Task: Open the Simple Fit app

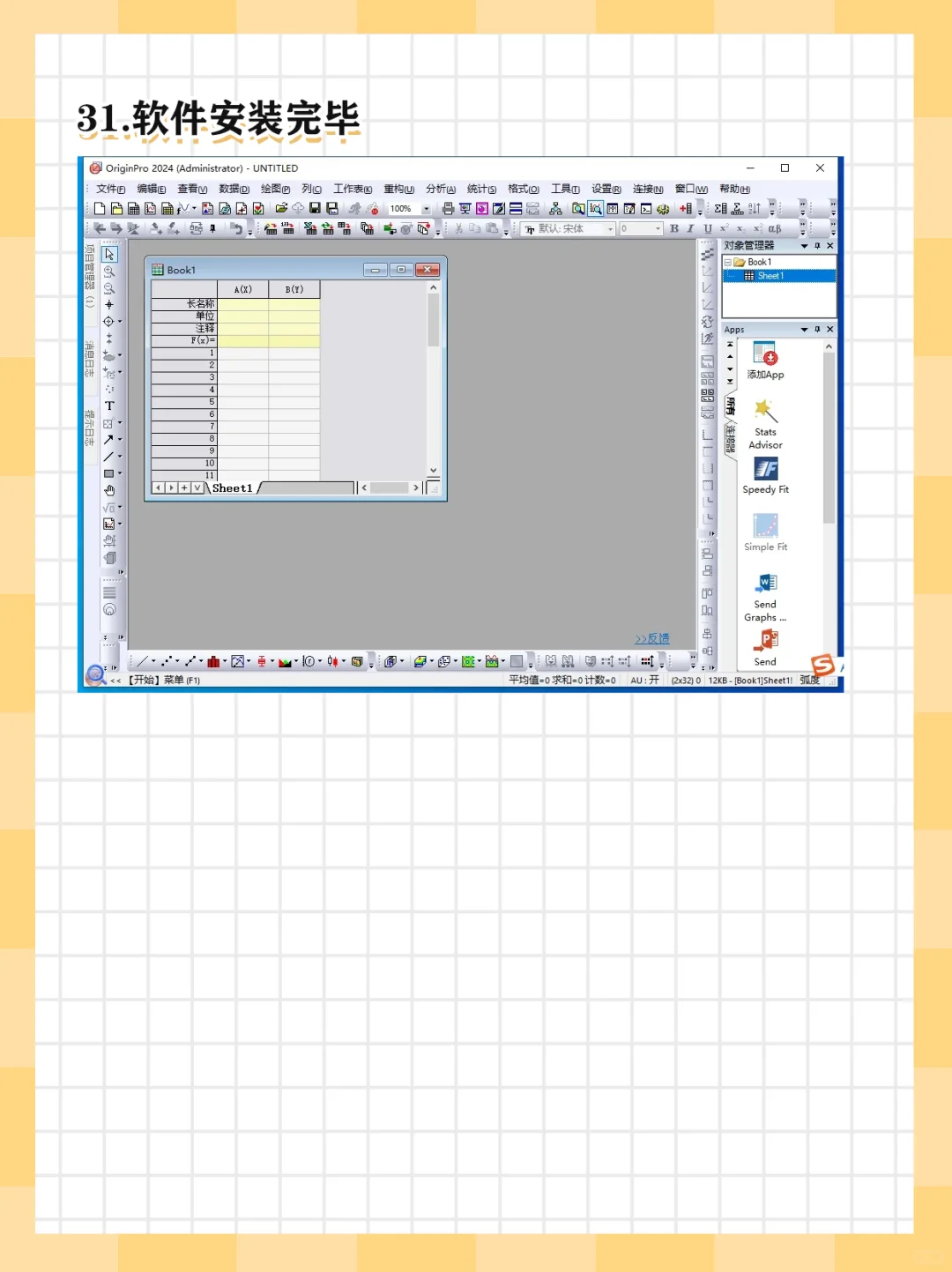Action: 765,533
